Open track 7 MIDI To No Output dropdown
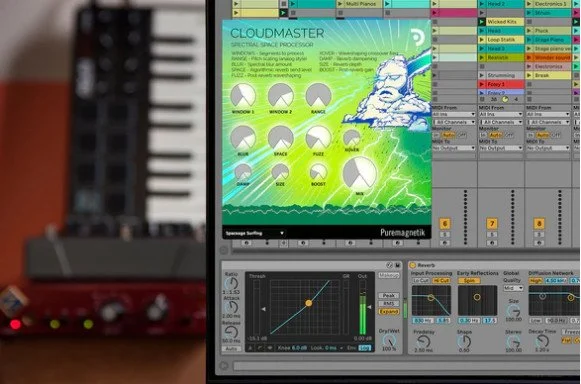 click(501, 148)
